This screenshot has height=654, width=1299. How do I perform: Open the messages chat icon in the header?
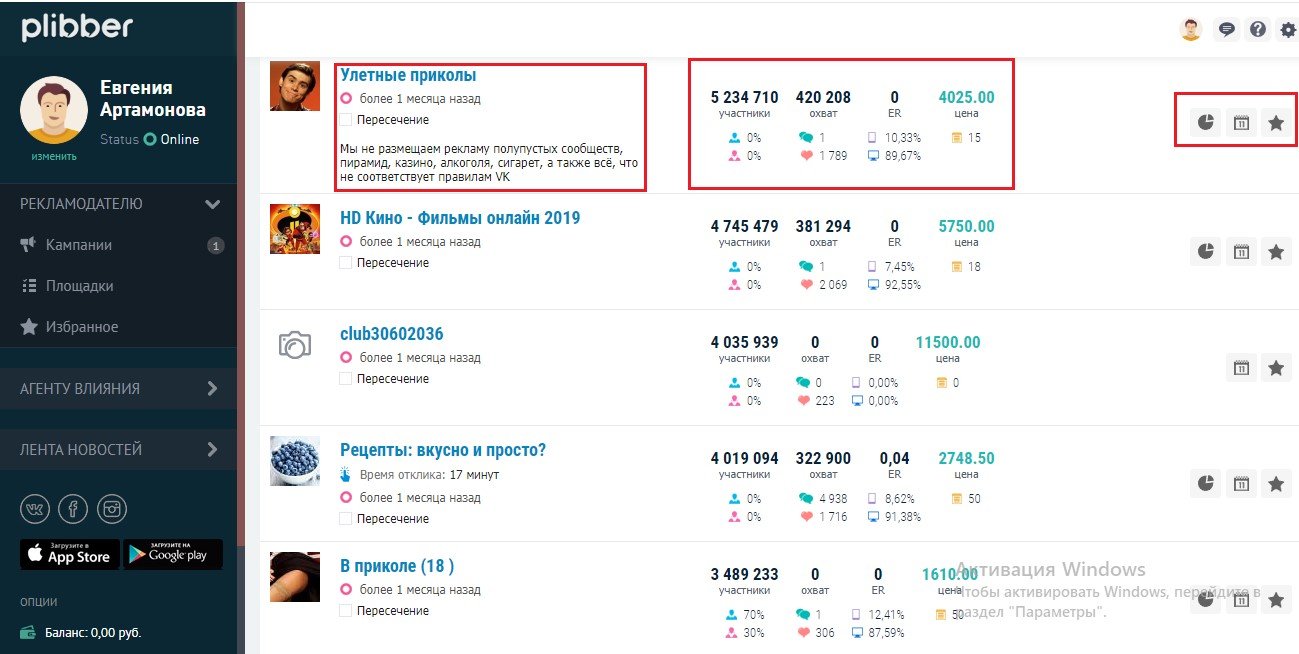click(1226, 29)
